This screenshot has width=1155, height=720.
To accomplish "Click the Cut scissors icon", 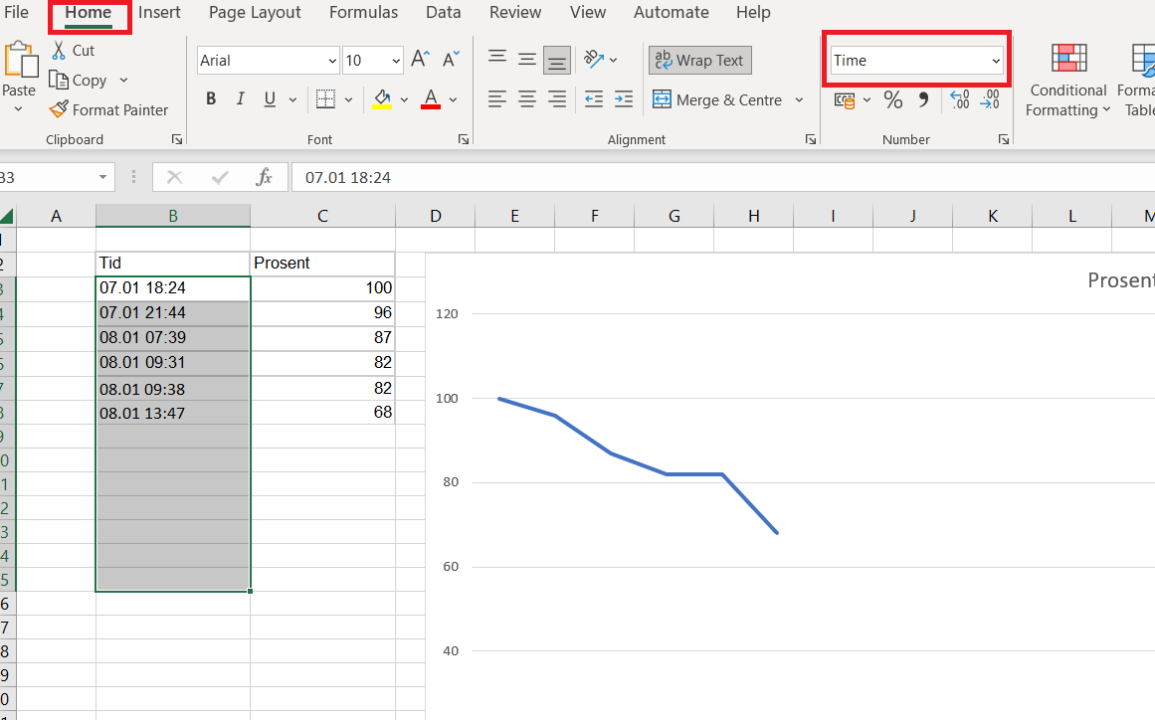I will [x=59, y=50].
